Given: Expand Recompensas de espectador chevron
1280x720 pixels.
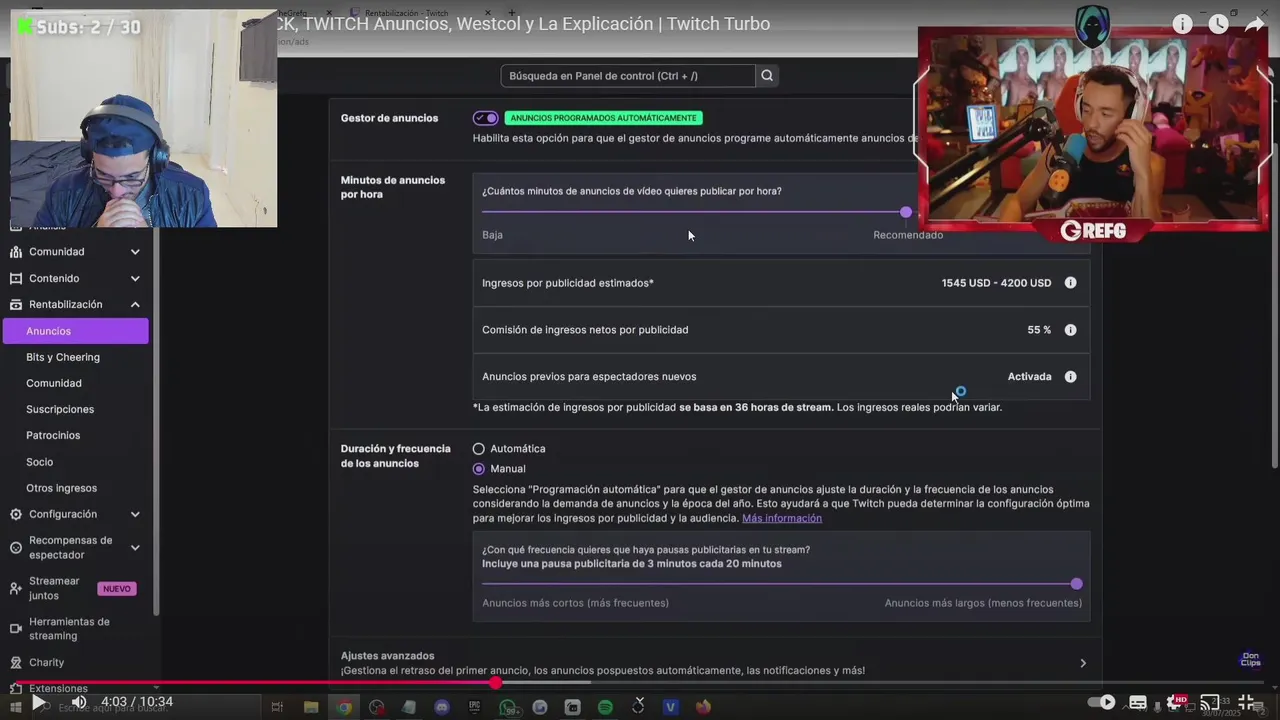Looking at the screenshot, I should pyautogui.click(x=135, y=548).
